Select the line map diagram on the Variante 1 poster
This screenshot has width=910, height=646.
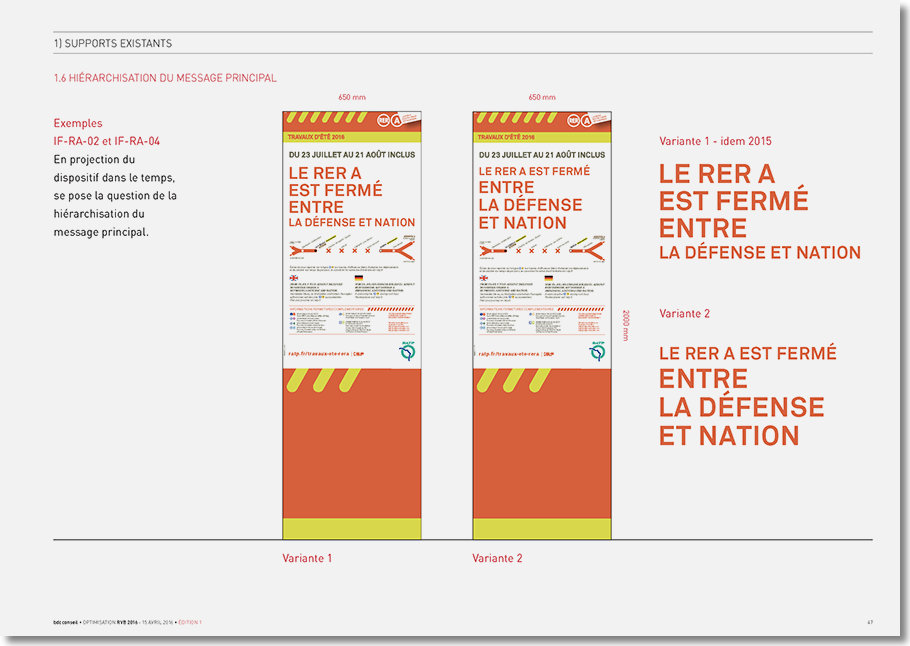pos(352,249)
